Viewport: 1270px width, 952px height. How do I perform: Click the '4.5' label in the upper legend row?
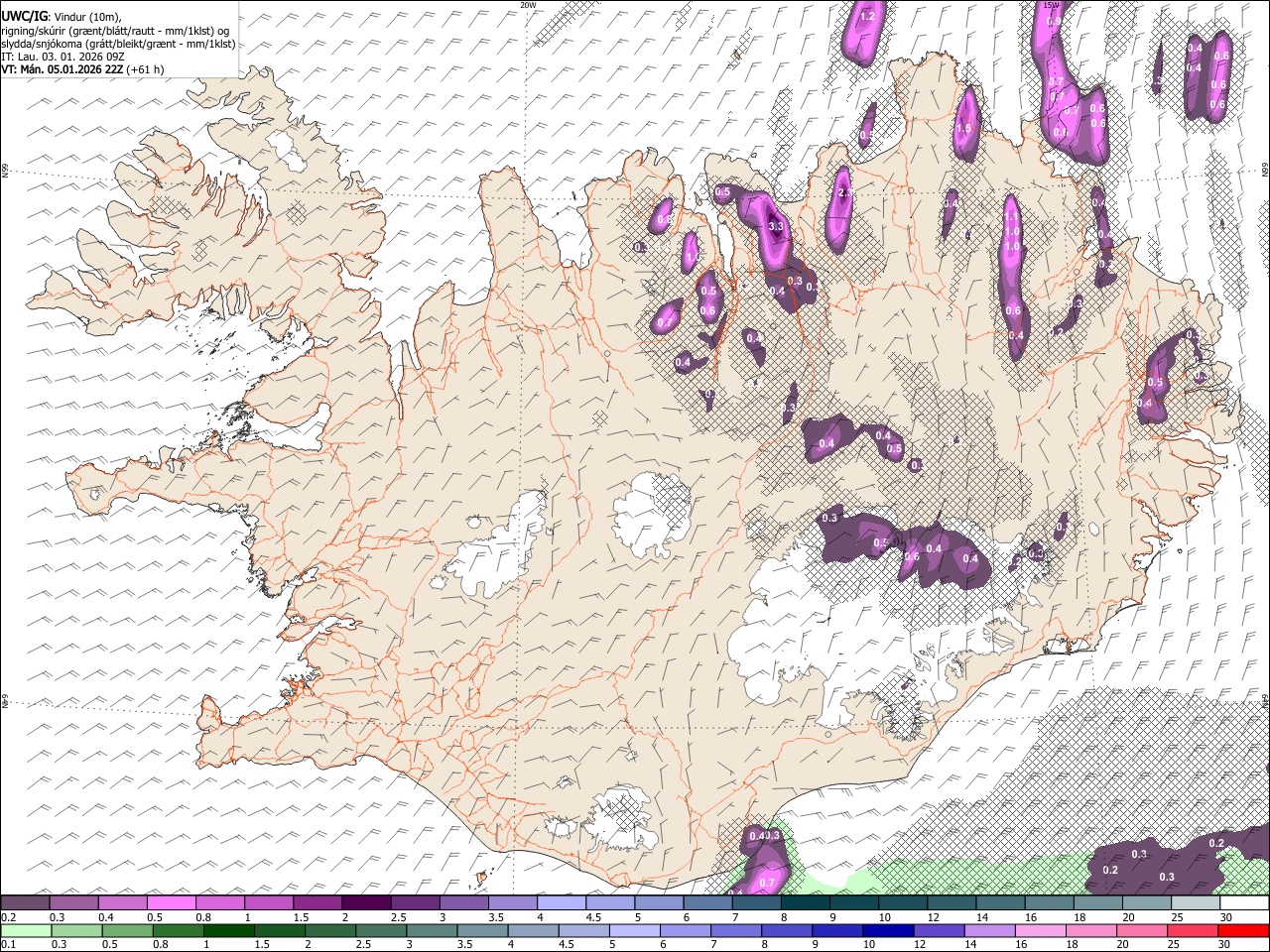coord(593,917)
